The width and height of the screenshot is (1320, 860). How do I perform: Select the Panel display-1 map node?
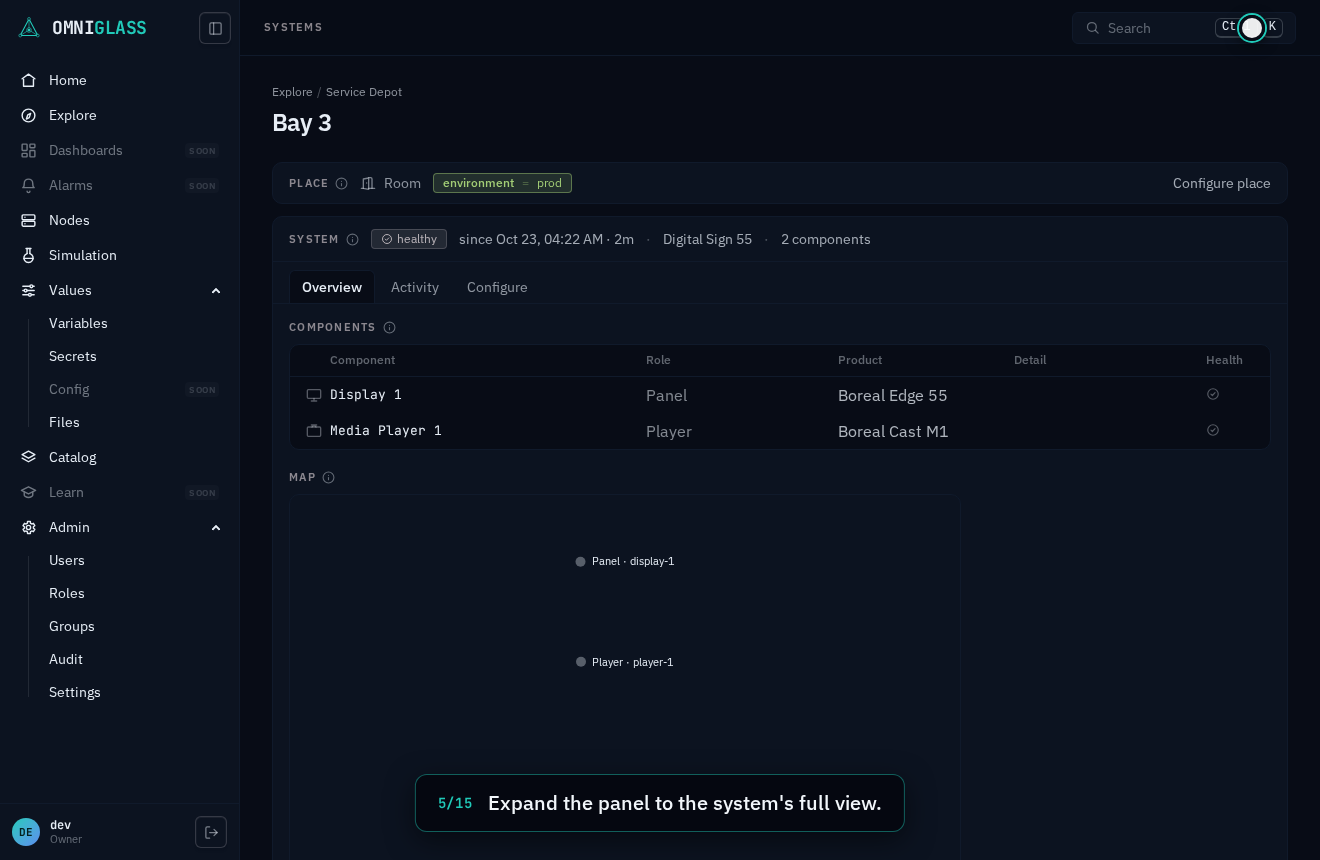[625, 561]
